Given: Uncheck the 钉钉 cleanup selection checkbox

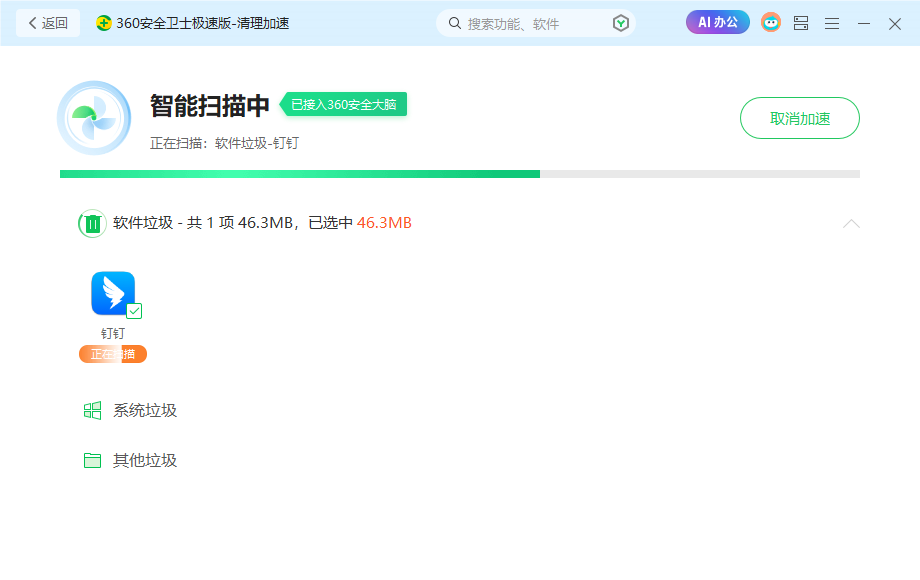Looking at the screenshot, I should [133, 311].
